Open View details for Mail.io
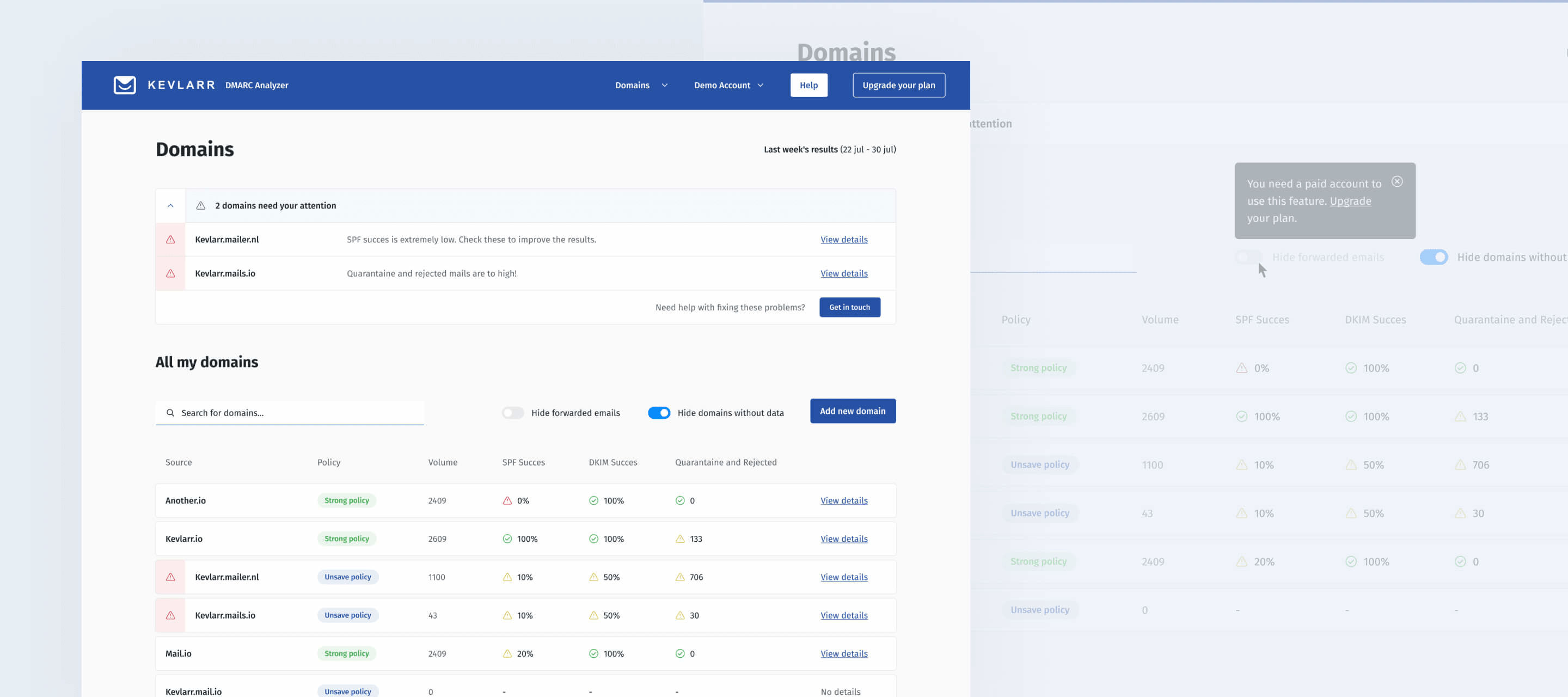This screenshot has width=1568, height=697. click(x=844, y=654)
